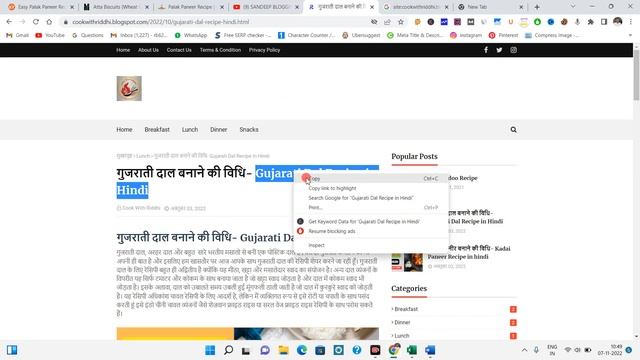Go to Breakfast in main menu
The width and height of the screenshot is (640, 360).
[157, 129]
